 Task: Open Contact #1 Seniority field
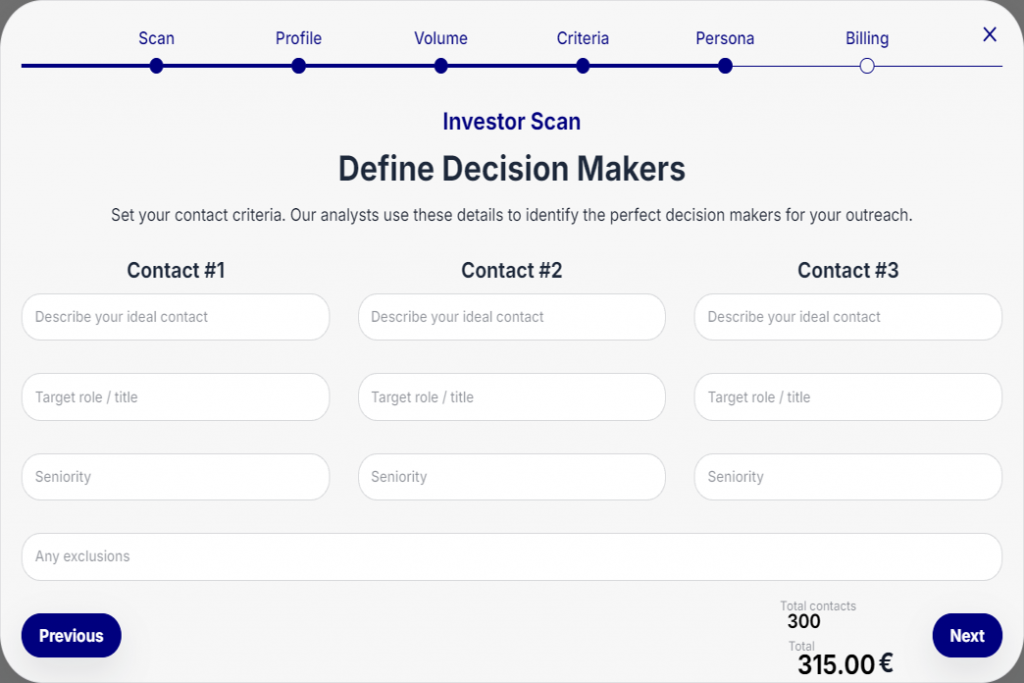(x=175, y=477)
